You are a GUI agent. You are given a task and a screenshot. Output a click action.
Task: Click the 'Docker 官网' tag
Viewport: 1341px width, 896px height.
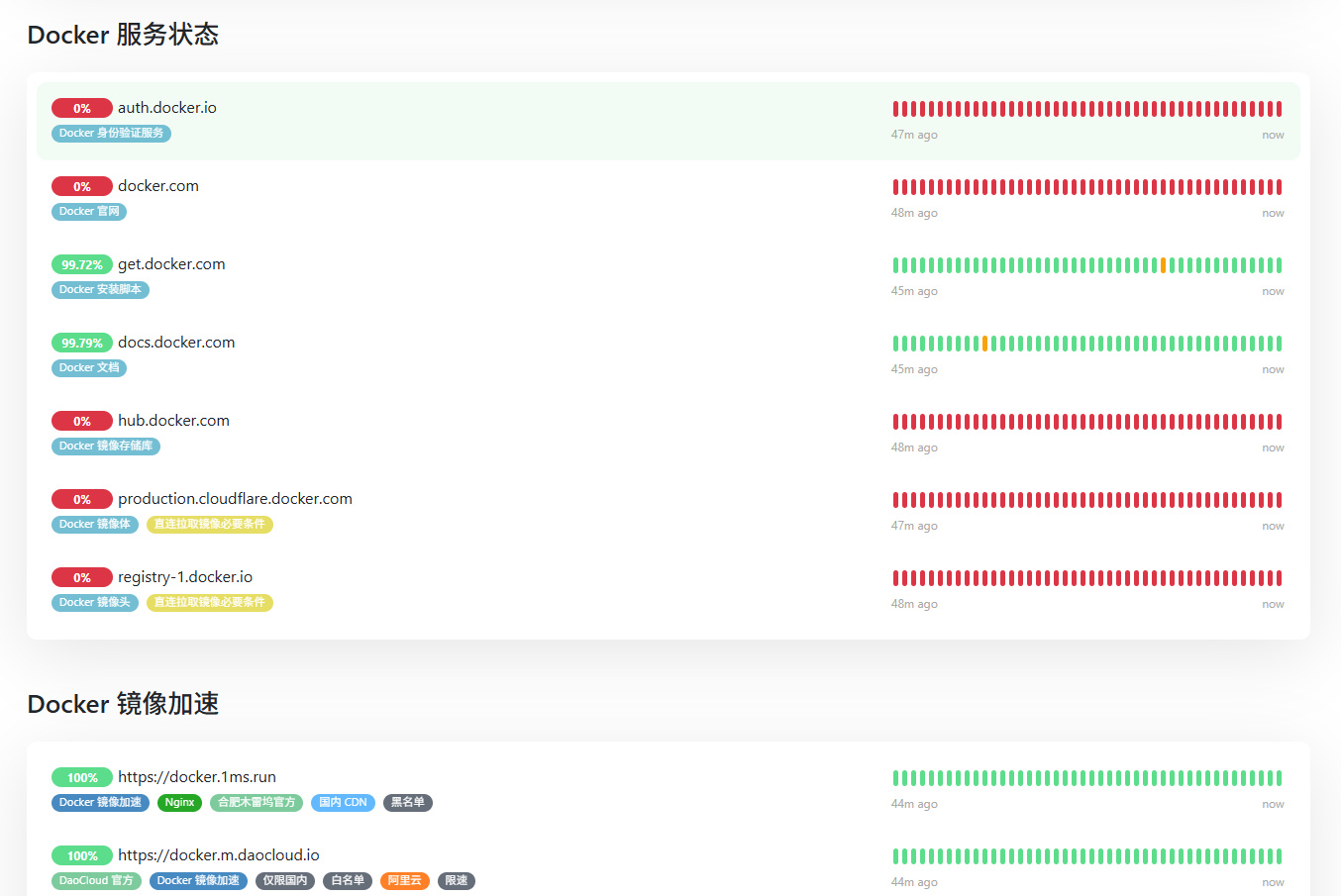(x=89, y=212)
